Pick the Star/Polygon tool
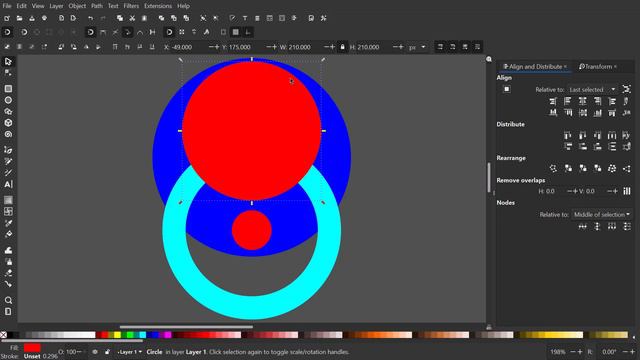Screen dimensions: 640x360 click(8, 111)
